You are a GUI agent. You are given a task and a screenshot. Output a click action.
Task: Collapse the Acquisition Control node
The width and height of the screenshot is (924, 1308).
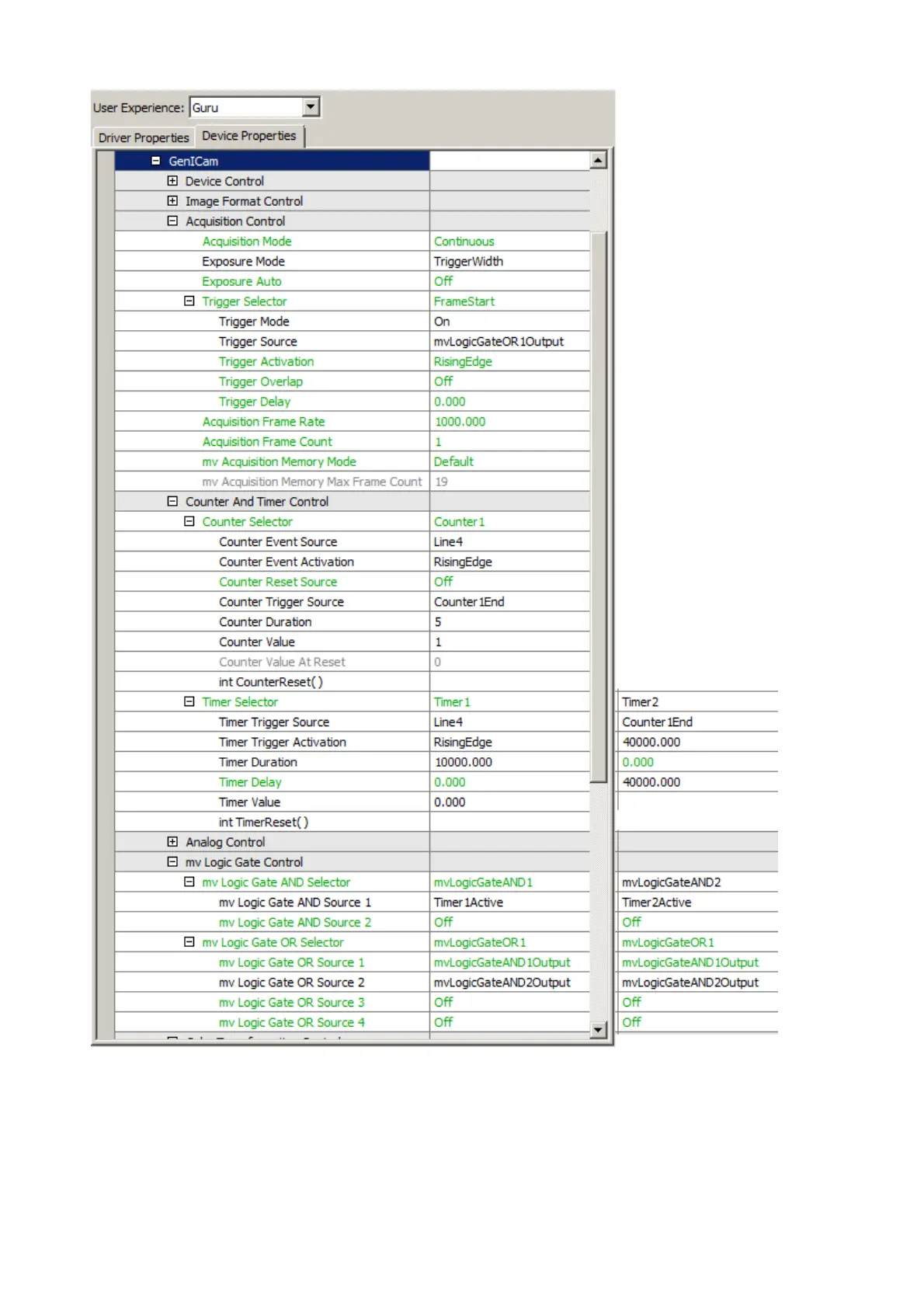click(x=172, y=221)
